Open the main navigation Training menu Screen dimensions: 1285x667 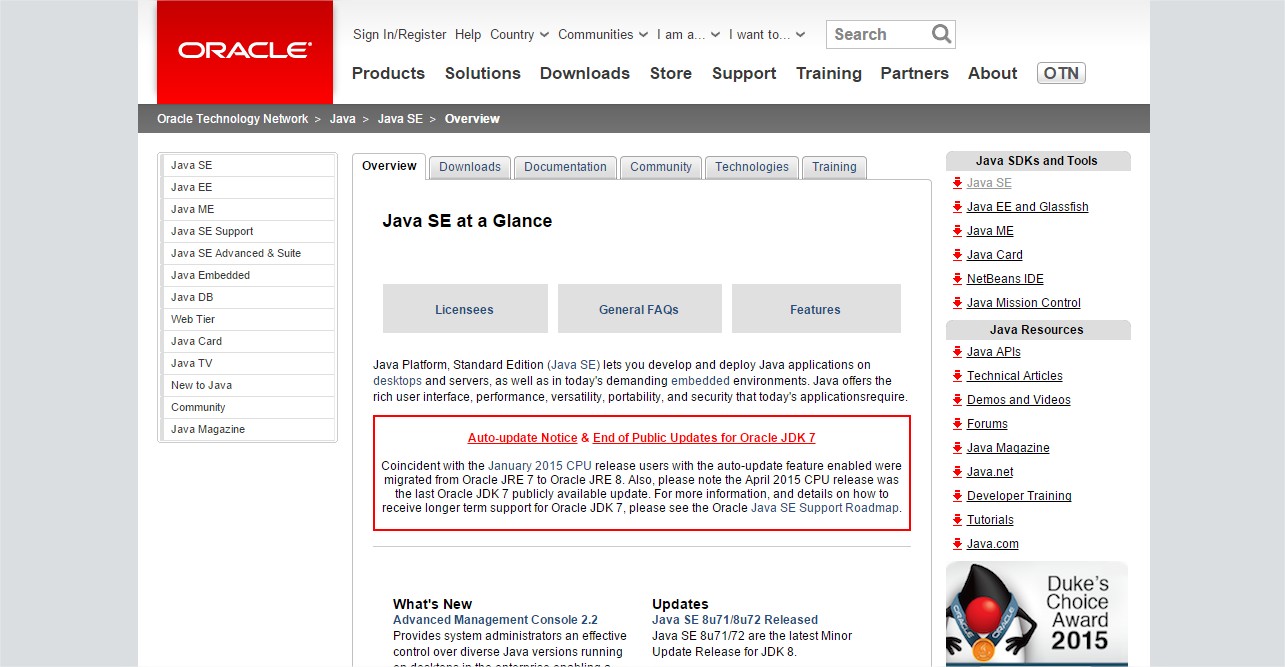[829, 73]
